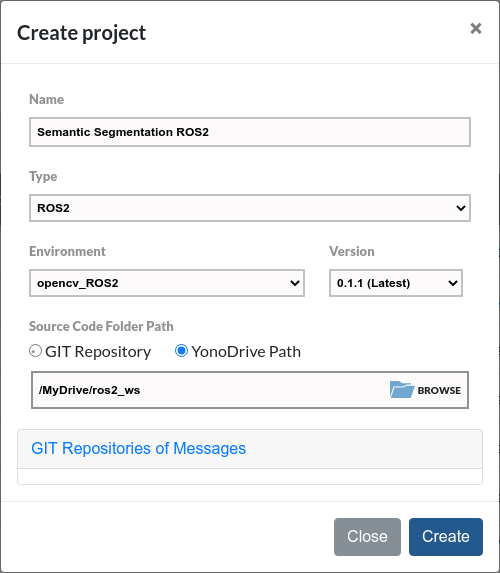
Task: Click the empty panel below GIT Repositories header
Action: pyautogui.click(x=250, y=477)
